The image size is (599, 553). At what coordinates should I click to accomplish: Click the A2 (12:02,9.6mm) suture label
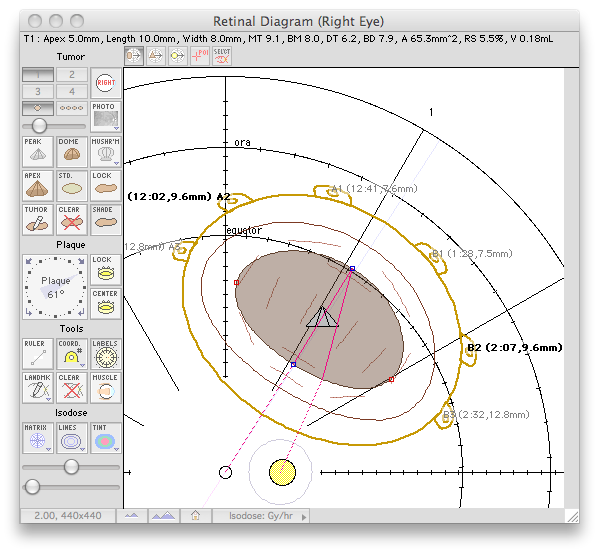[x=178, y=197]
